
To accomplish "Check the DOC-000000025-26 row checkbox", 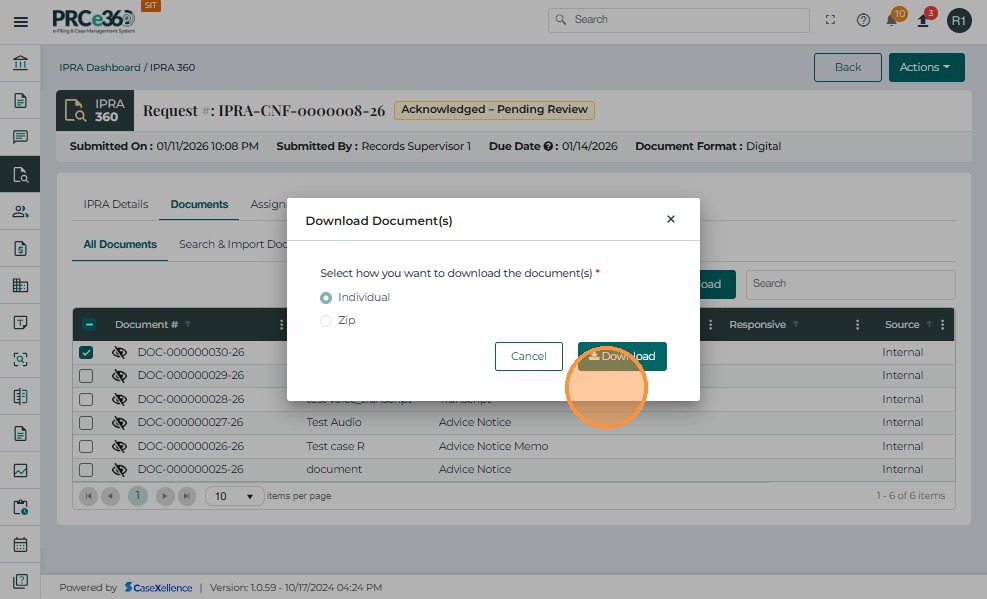I will [x=86, y=469].
